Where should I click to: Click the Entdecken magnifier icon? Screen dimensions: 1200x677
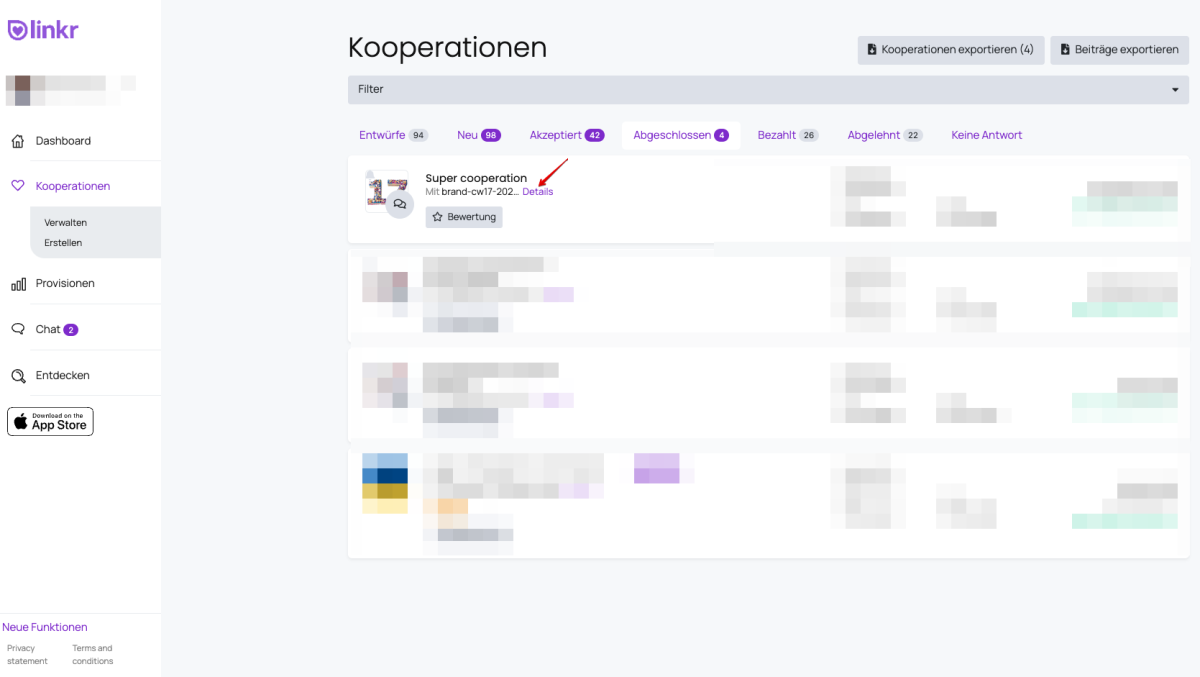(x=18, y=376)
